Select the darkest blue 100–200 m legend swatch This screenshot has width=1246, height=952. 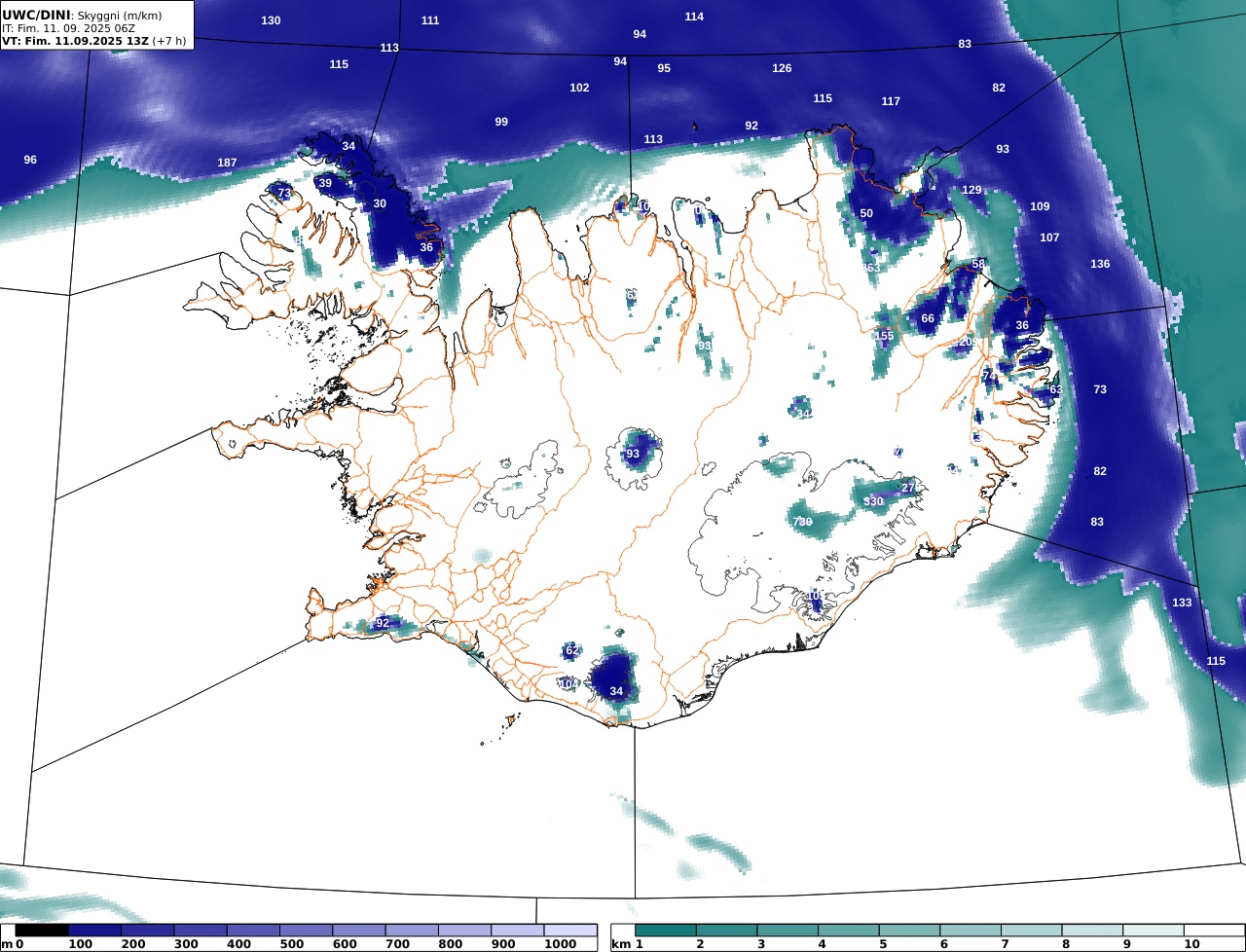pyautogui.click(x=94, y=931)
